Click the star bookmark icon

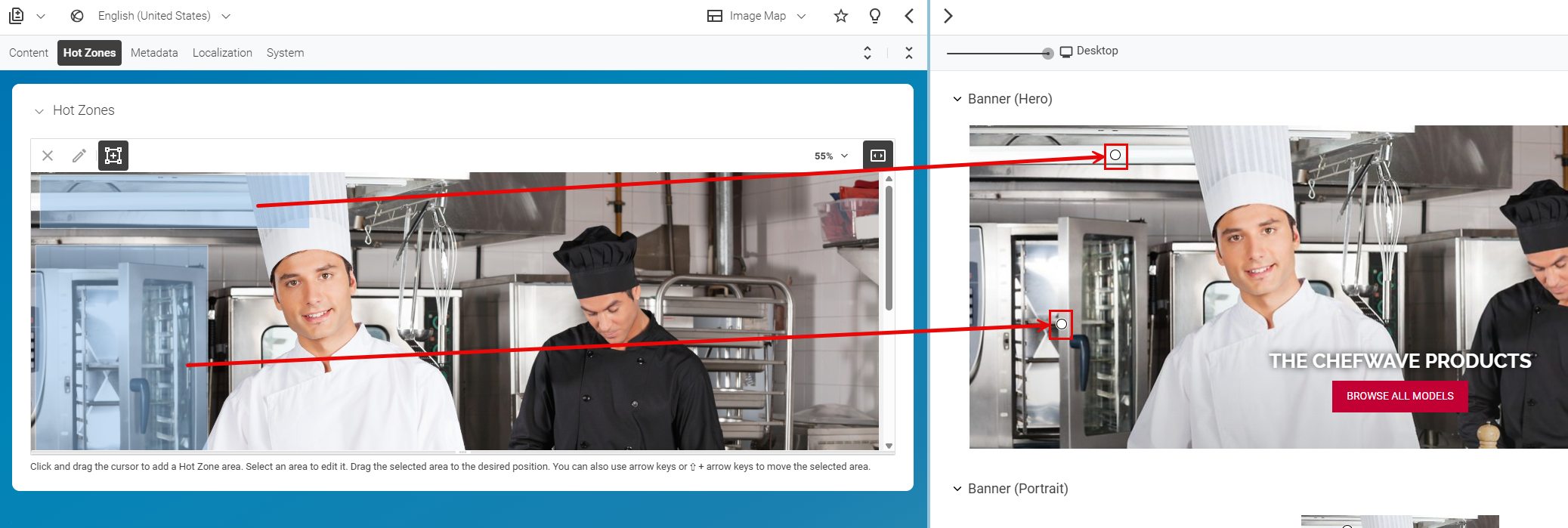click(841, 16)
